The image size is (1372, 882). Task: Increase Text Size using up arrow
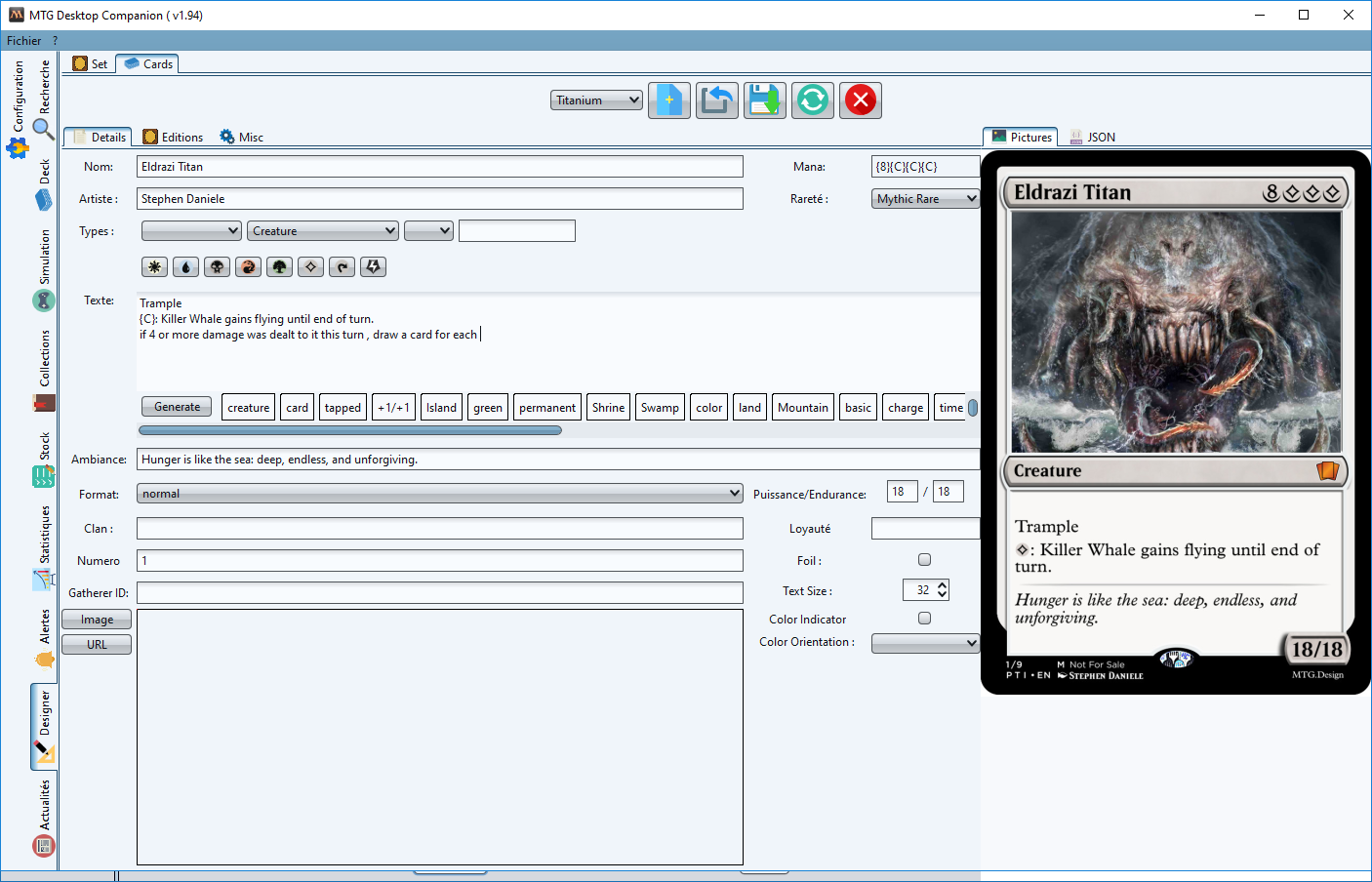tap(942, 585)
